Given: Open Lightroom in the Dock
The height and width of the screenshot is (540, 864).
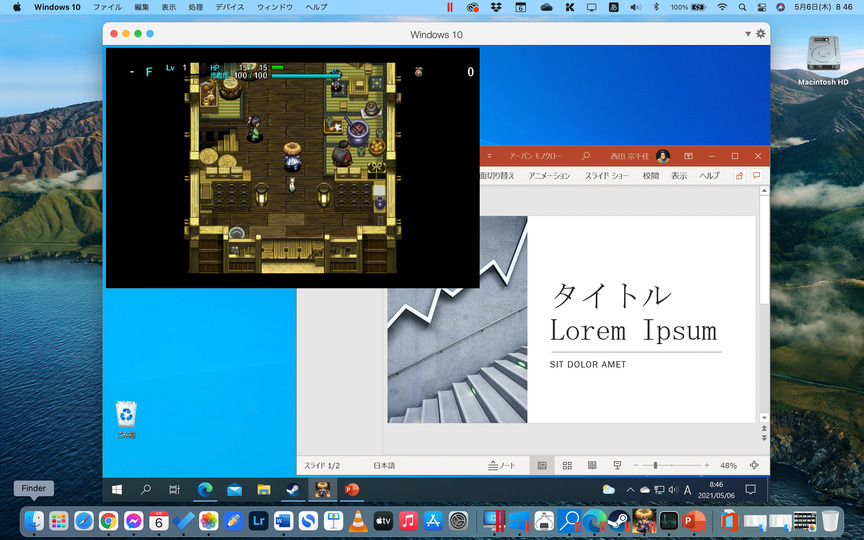Looking at the screenshot, I should click(x=258, y=521).
